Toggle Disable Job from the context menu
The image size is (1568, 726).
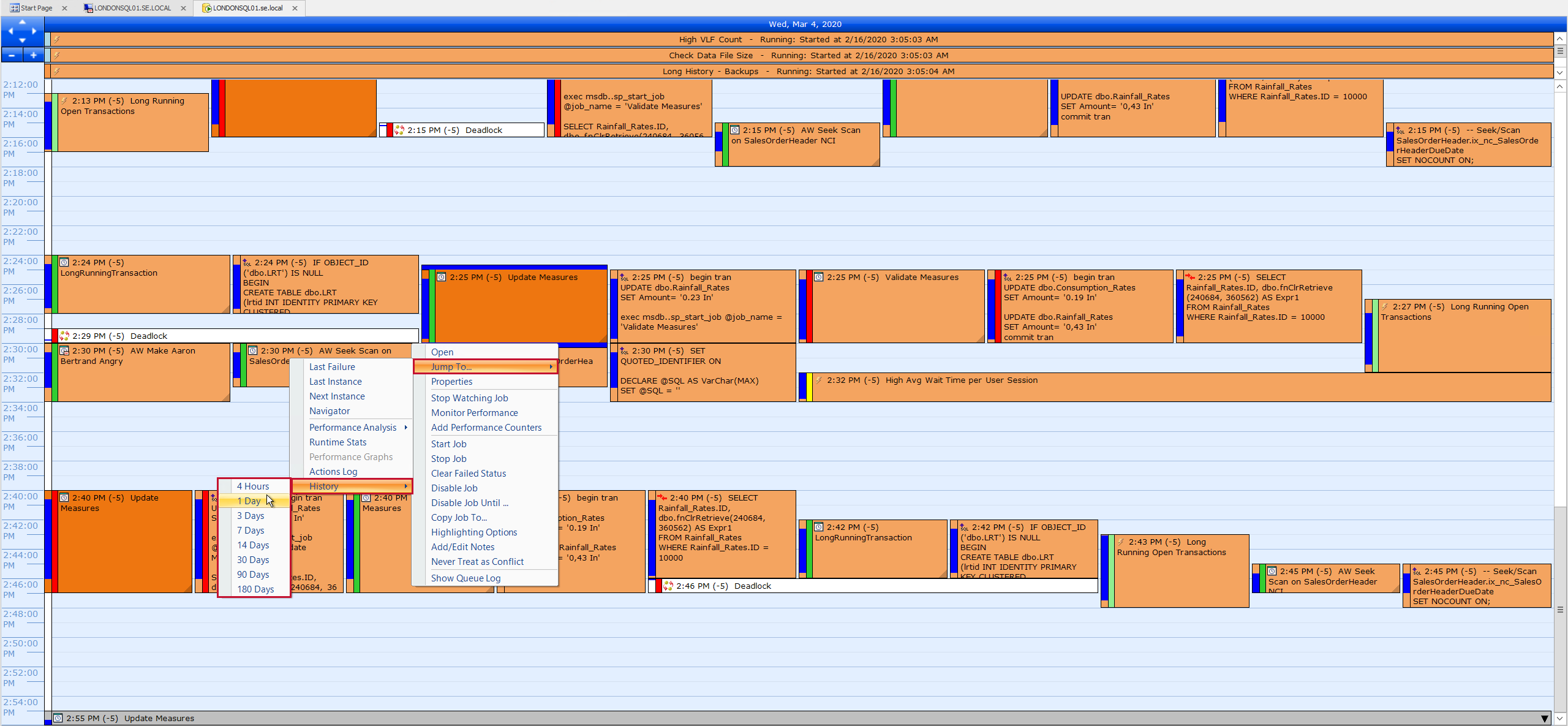click(454, 488)
